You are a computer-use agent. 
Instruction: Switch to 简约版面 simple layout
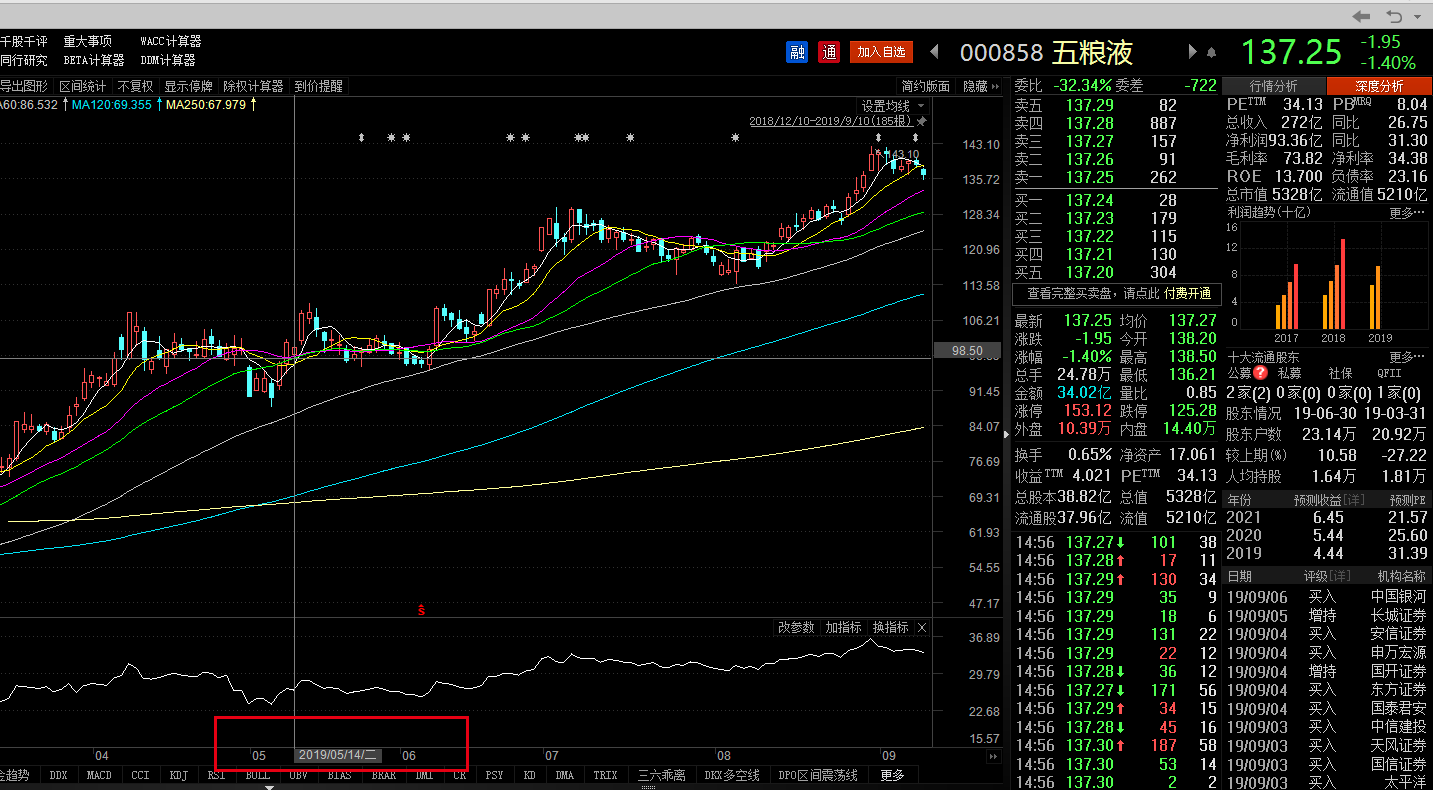[x=925, y=87]
